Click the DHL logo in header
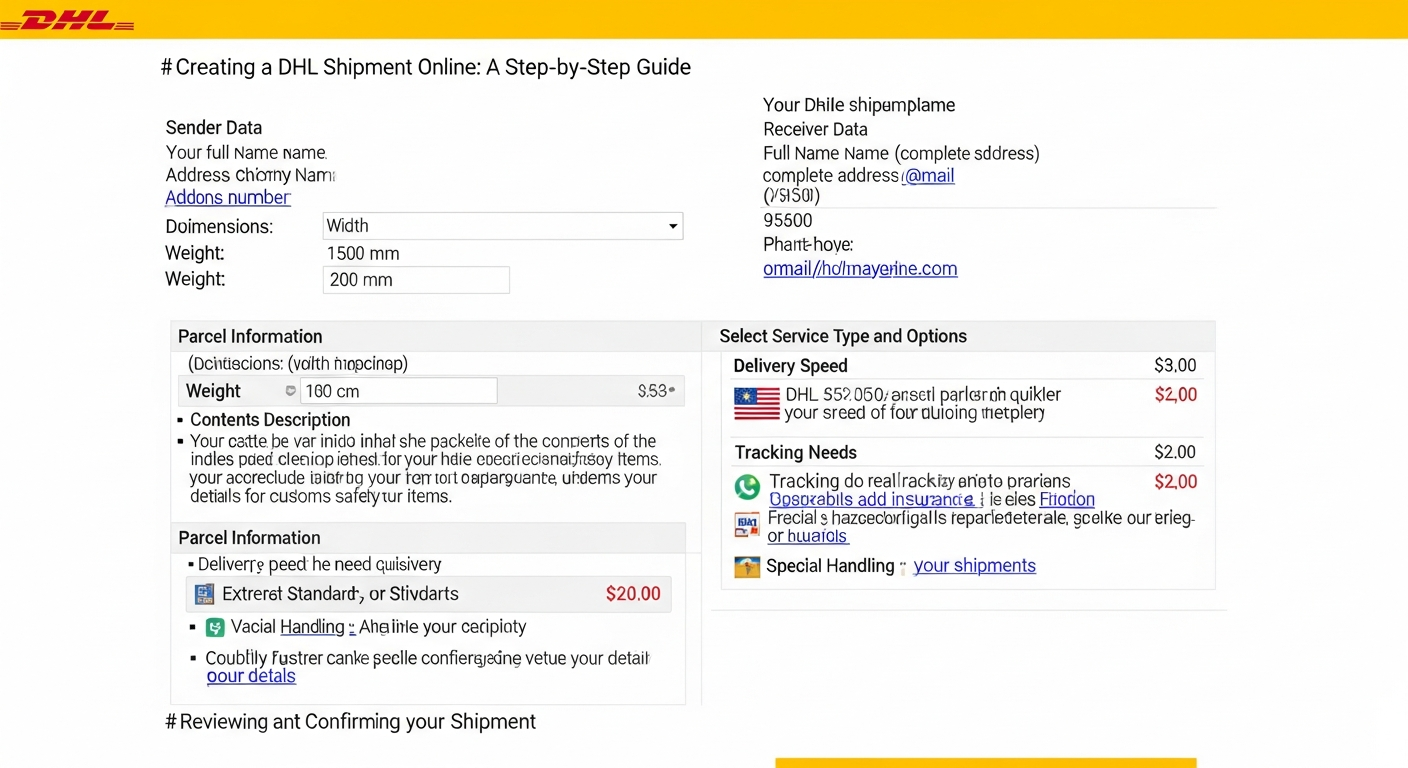 (x=67, y=21)
